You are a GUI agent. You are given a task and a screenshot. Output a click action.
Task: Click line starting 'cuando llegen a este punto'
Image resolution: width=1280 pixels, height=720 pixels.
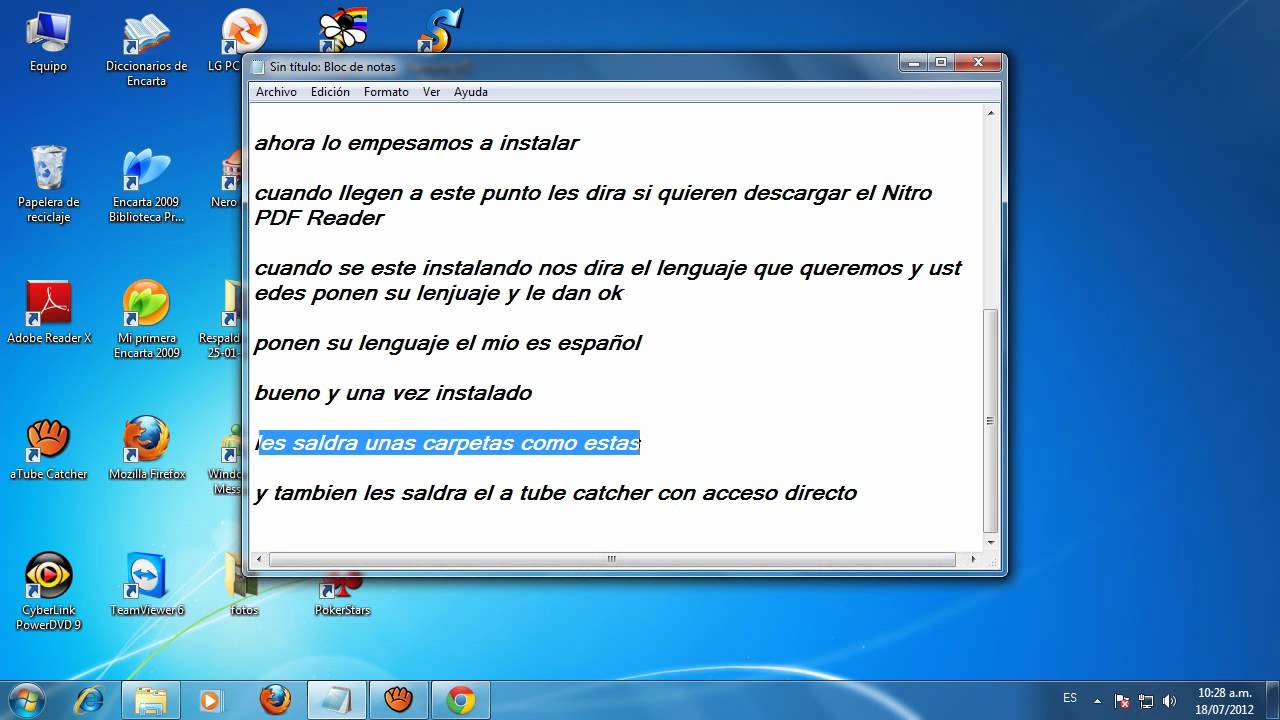(593, 193)
